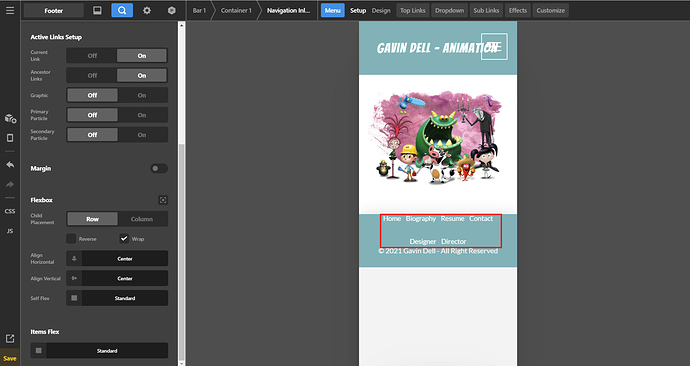This screenshot has width=690, height=366.
Task: Click Director link in footer preview
Action: click(454, 242)
